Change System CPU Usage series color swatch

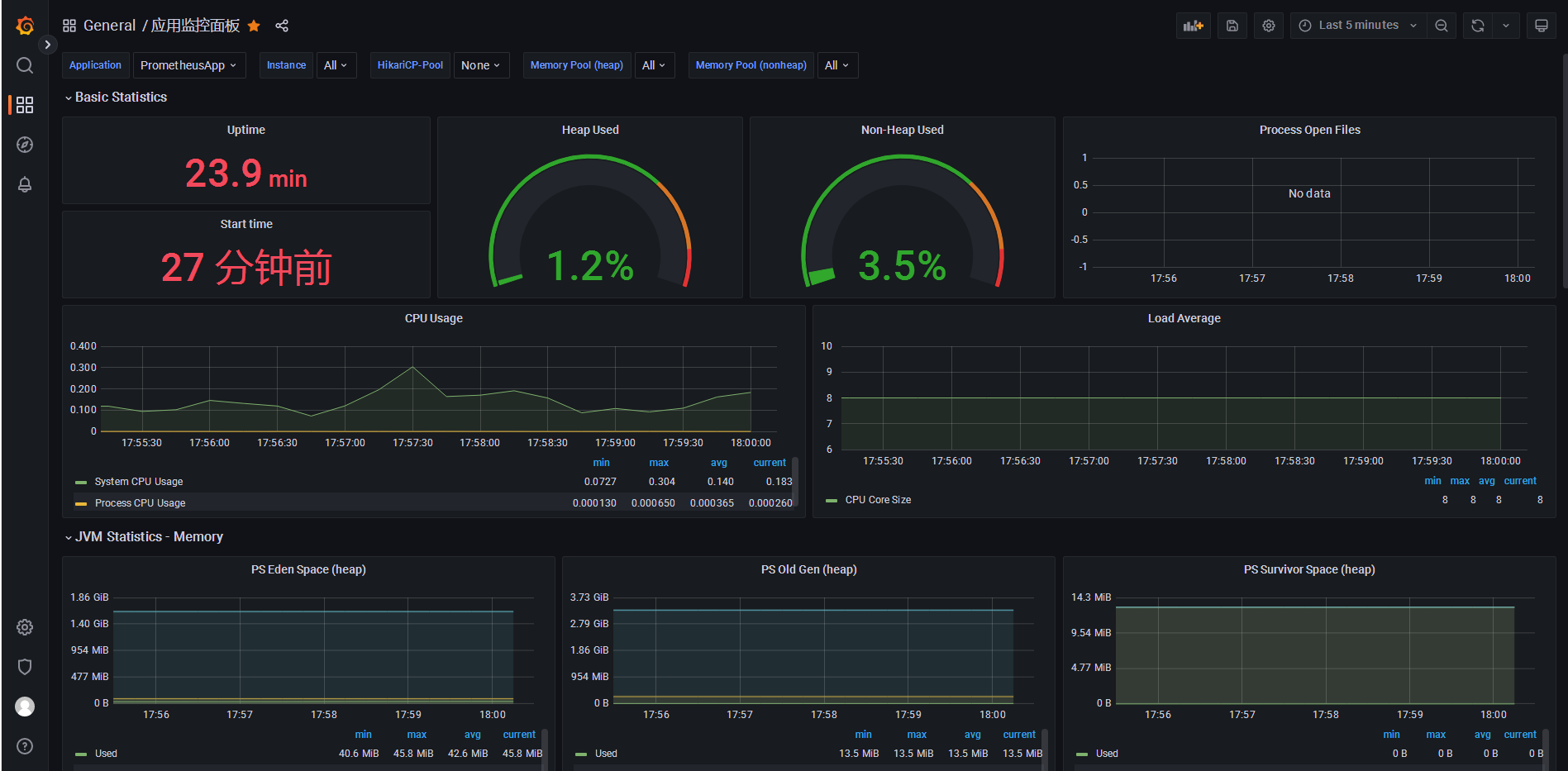click(81, 483)
